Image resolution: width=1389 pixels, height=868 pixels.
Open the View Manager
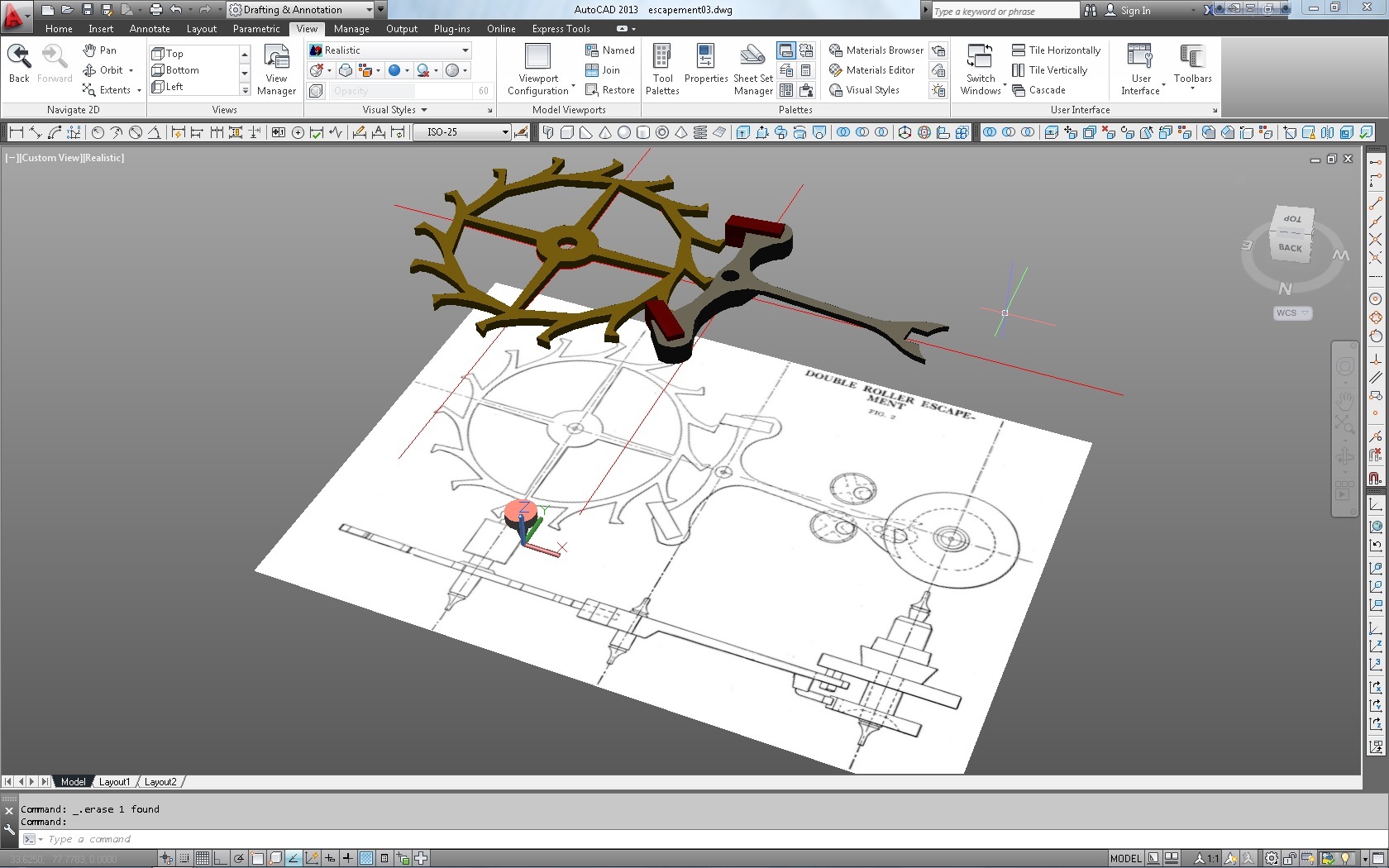276,70
